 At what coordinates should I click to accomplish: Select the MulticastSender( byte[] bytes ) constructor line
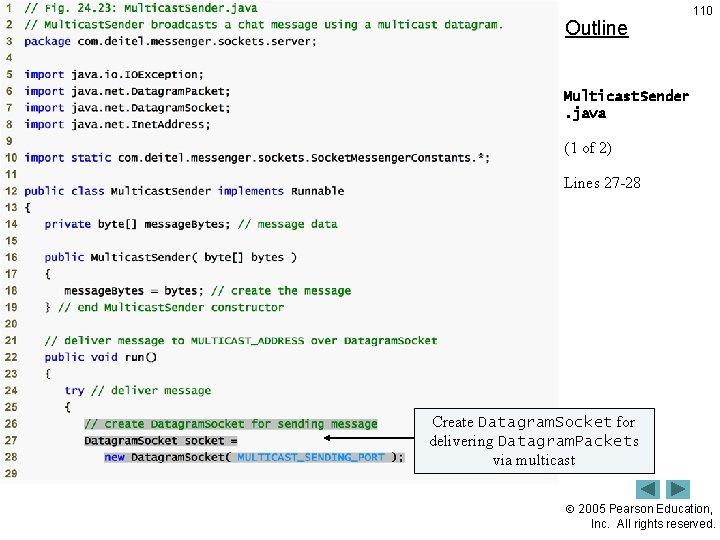click(x=171, y=257)
